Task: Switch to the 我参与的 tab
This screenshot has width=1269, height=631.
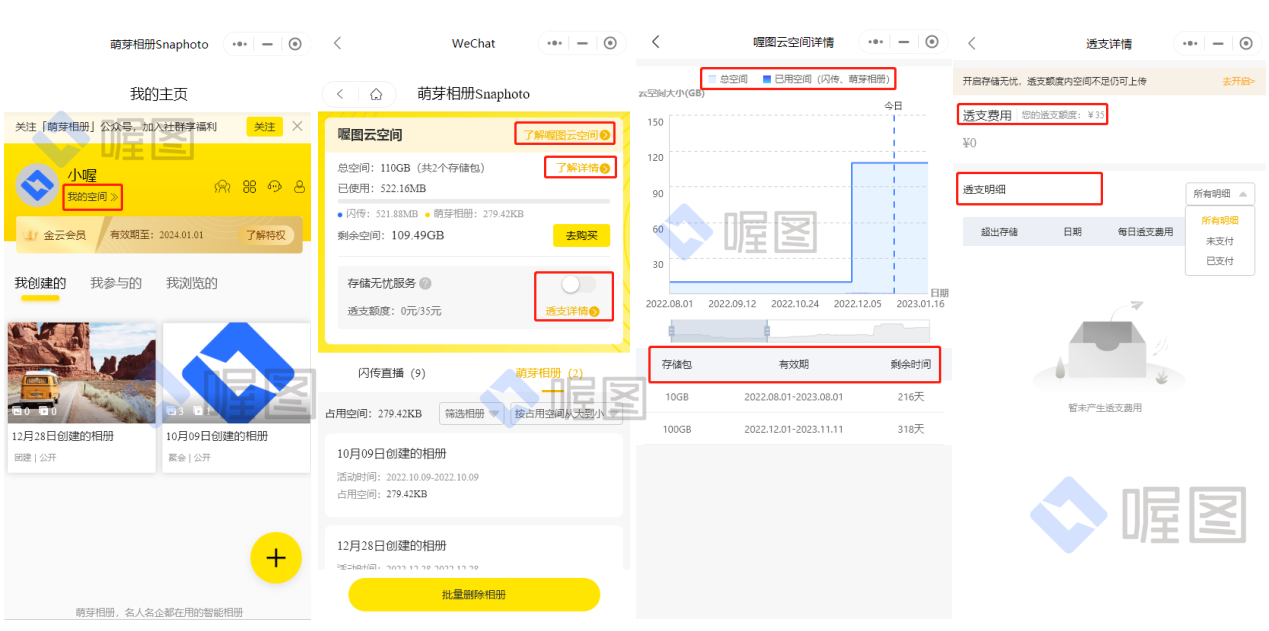Action: pyautogui.click(x=116, y=283)
